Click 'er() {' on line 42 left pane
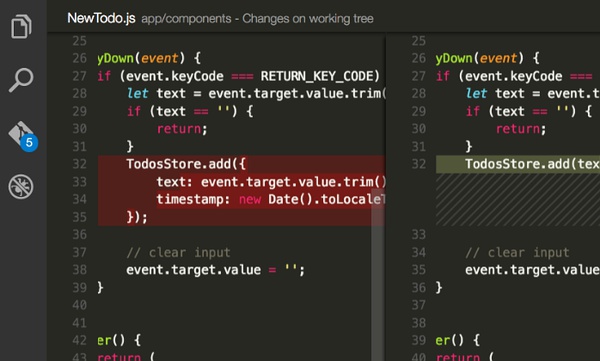 coord(119,340)
